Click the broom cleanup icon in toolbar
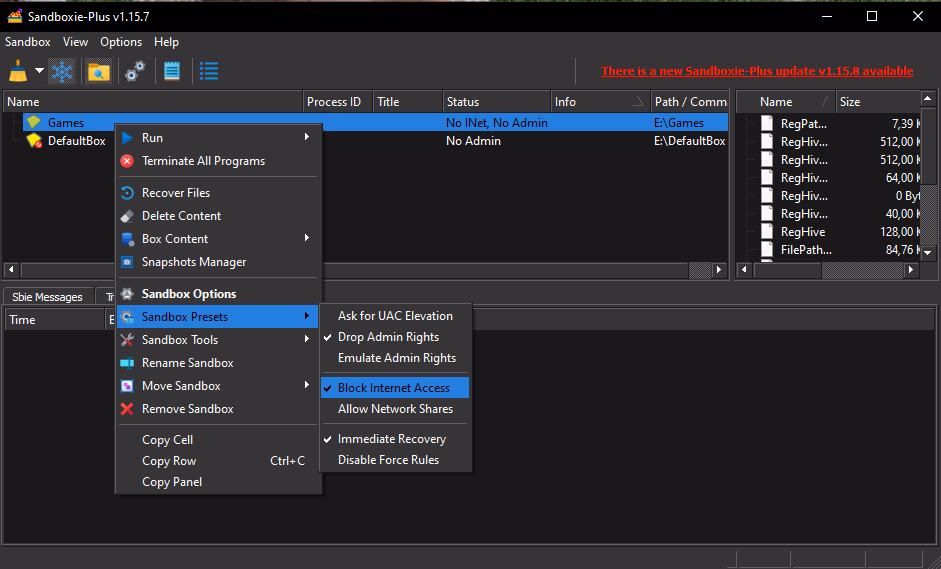The image size is (941, 569). pos(18,71)
